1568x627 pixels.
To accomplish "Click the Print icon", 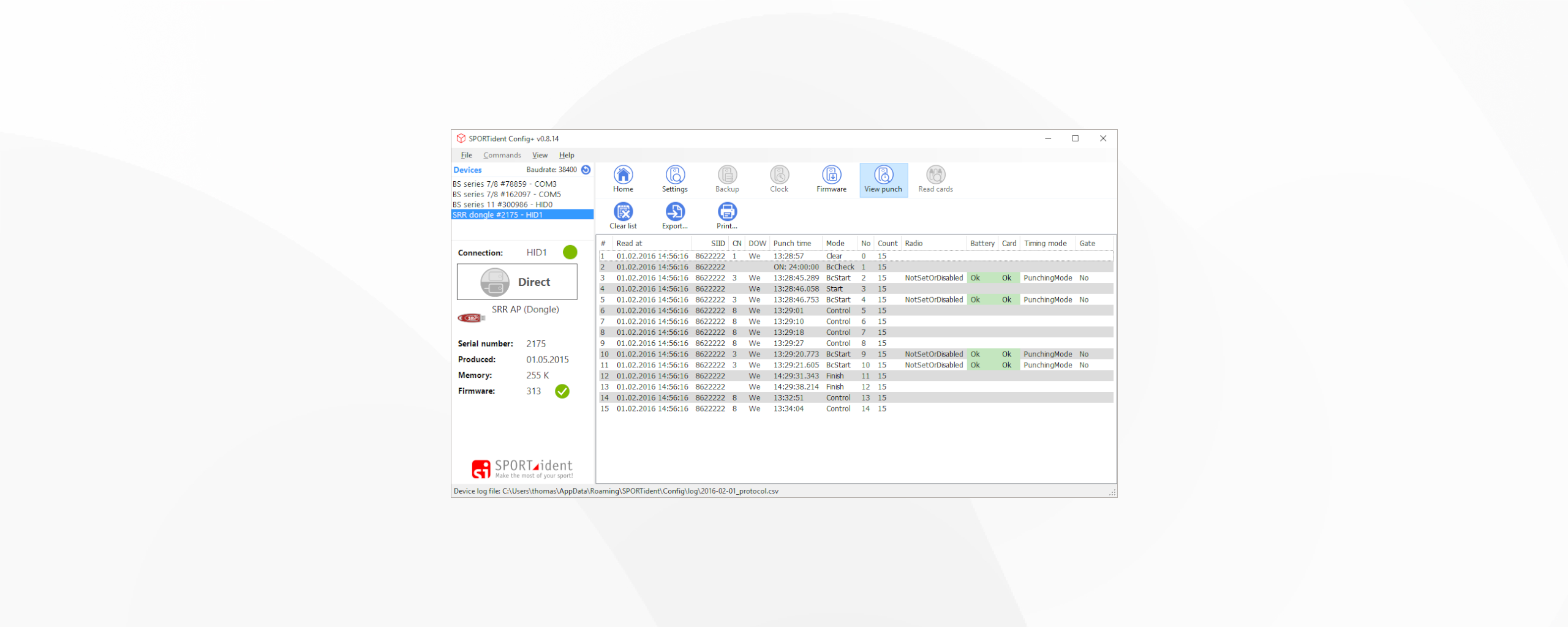I will click(x=727, y=216).
